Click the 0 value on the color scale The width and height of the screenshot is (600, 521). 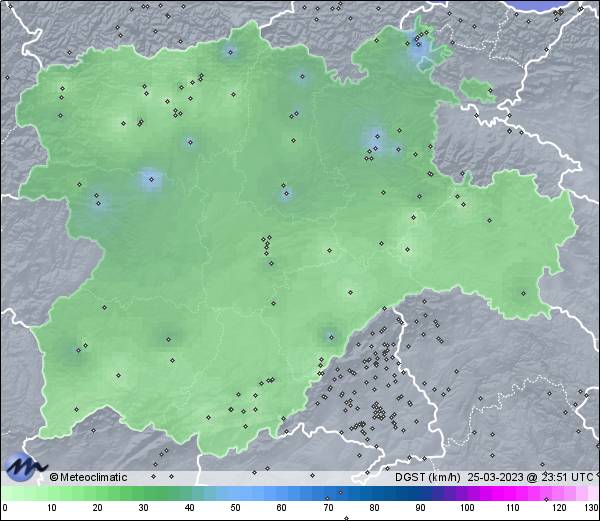click(4, 509)
